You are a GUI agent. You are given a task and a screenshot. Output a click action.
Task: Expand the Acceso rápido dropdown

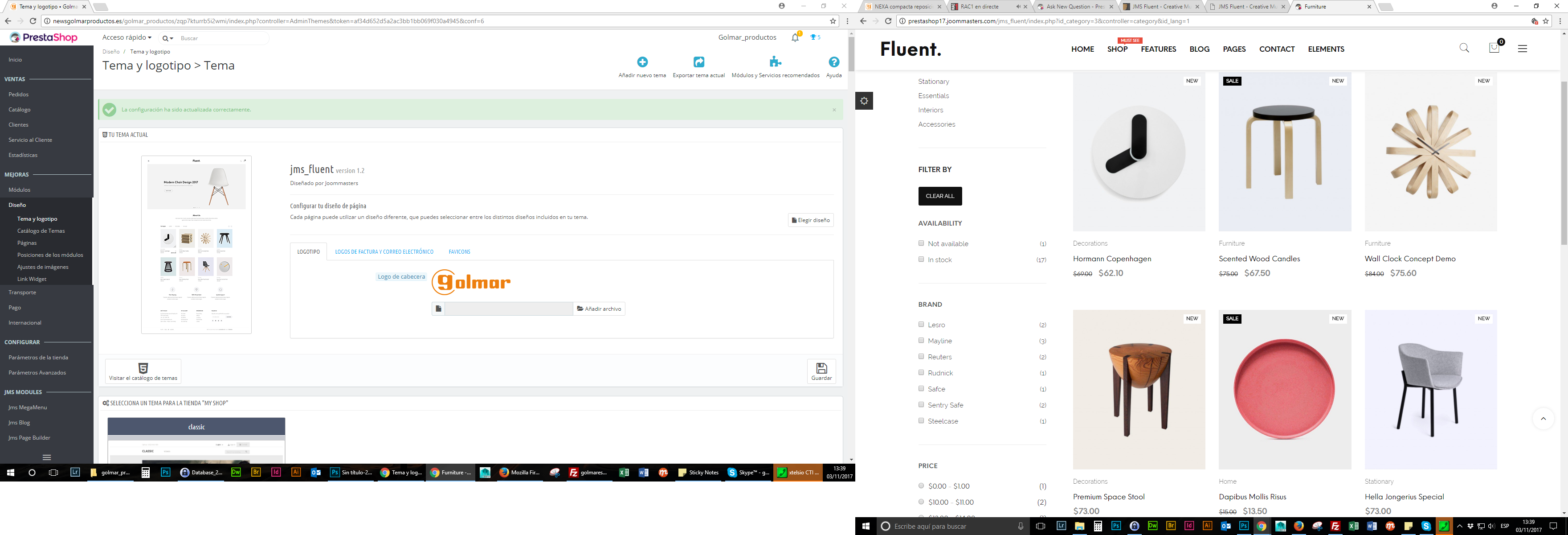(x=127, y=38)
